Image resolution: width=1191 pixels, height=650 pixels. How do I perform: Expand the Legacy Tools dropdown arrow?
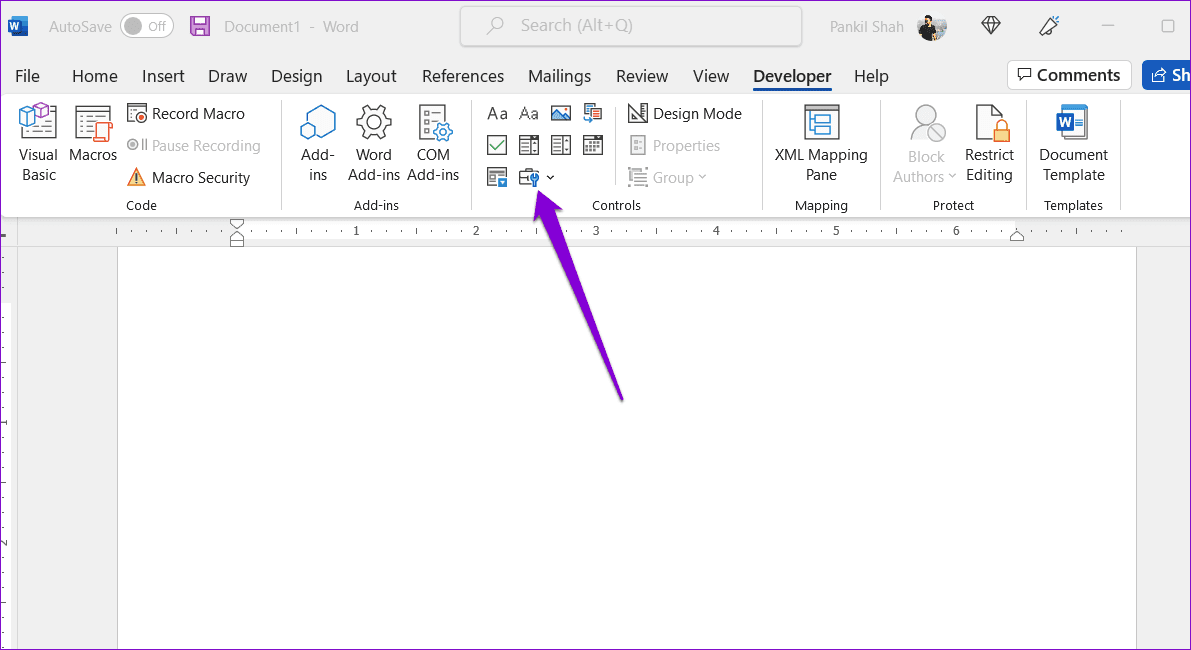(x=551, y=178)
